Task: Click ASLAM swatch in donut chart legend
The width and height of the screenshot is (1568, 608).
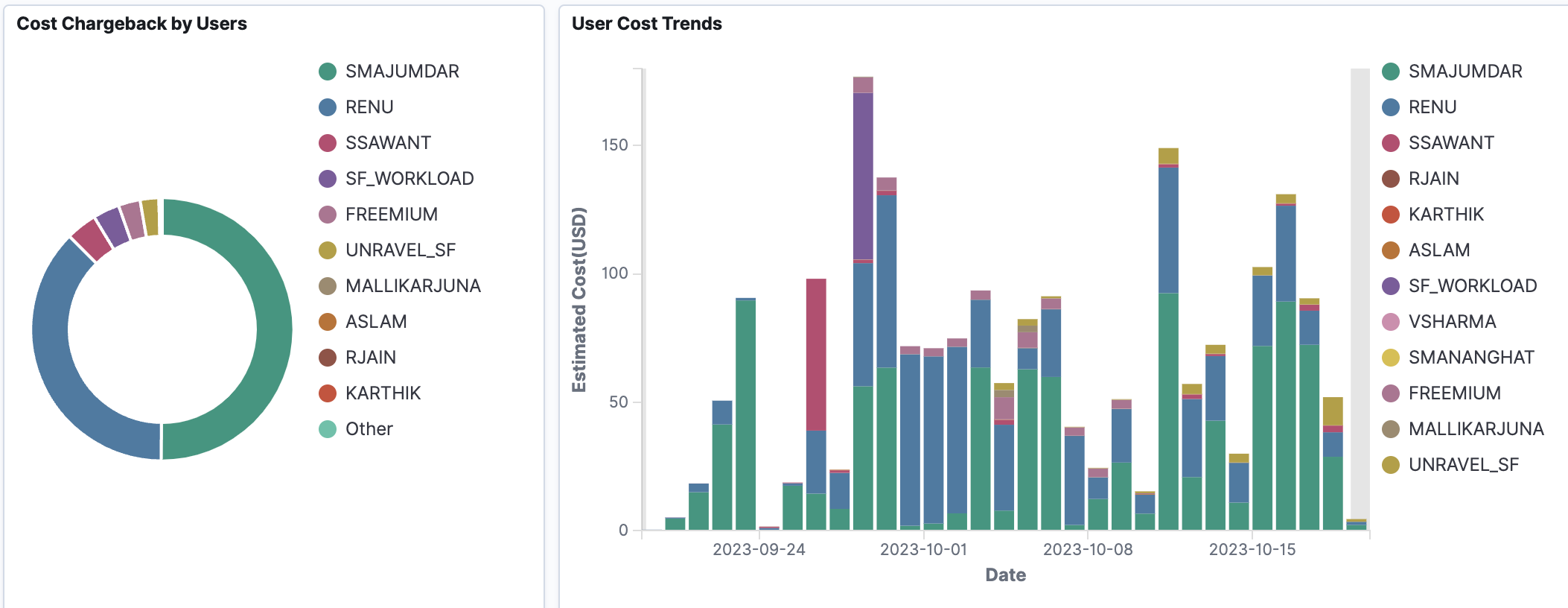Action: tap(328, 322)
